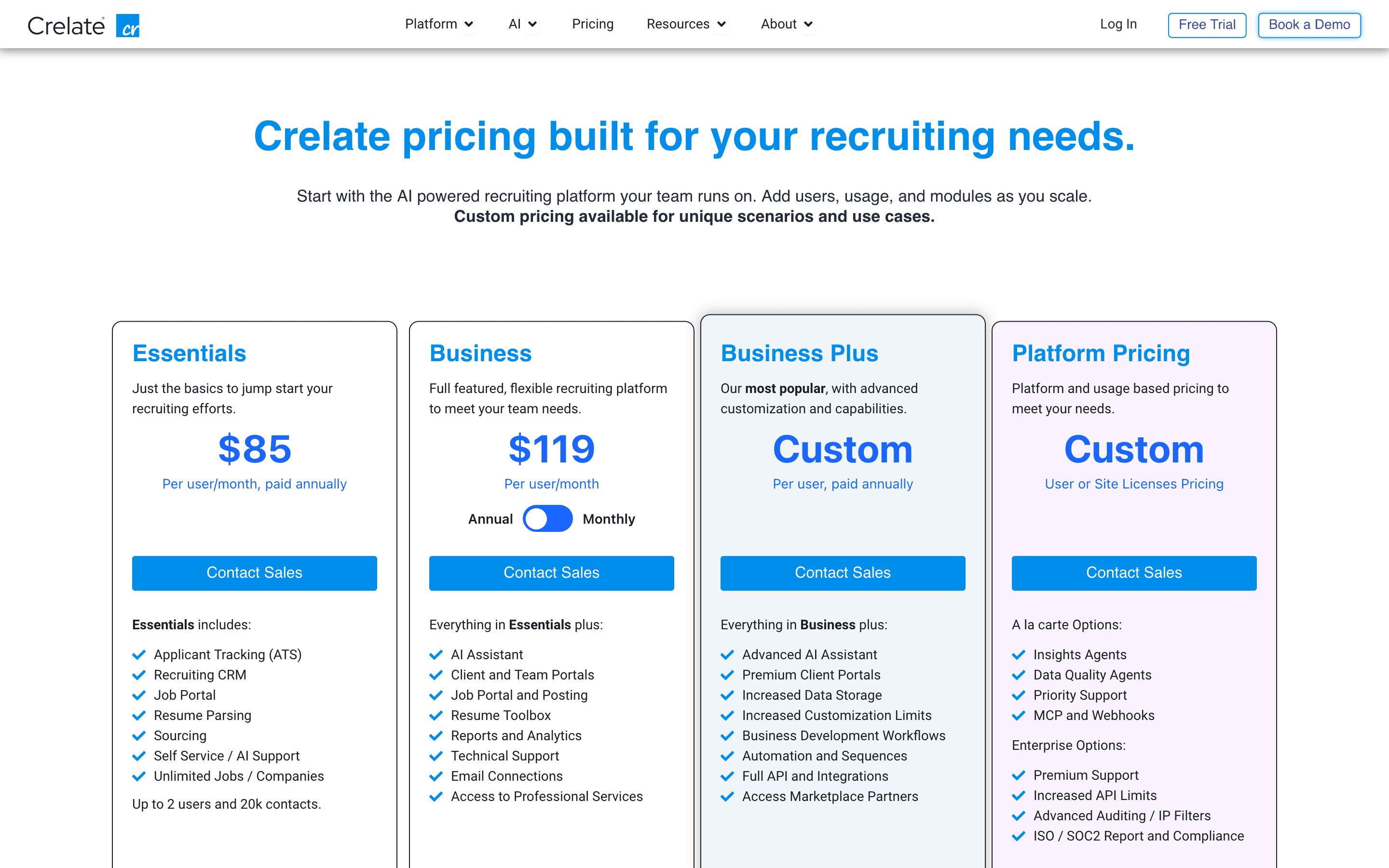Click 'Increased API Limits' feature text
1389x868 pixels.
click(x=1095, y=796)
